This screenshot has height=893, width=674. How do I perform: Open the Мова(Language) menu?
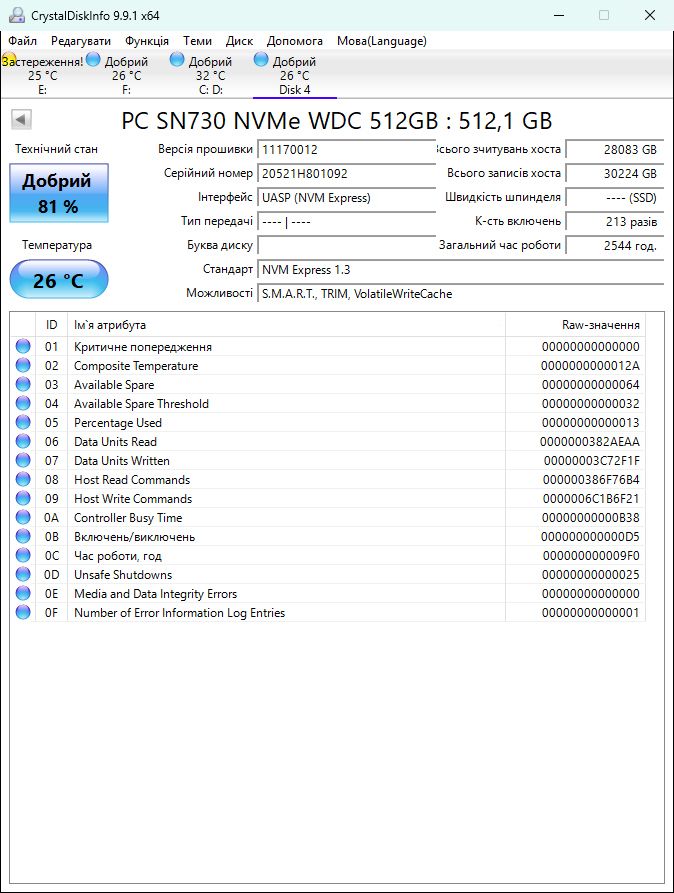pyautogui.click(x=382, y=41)
